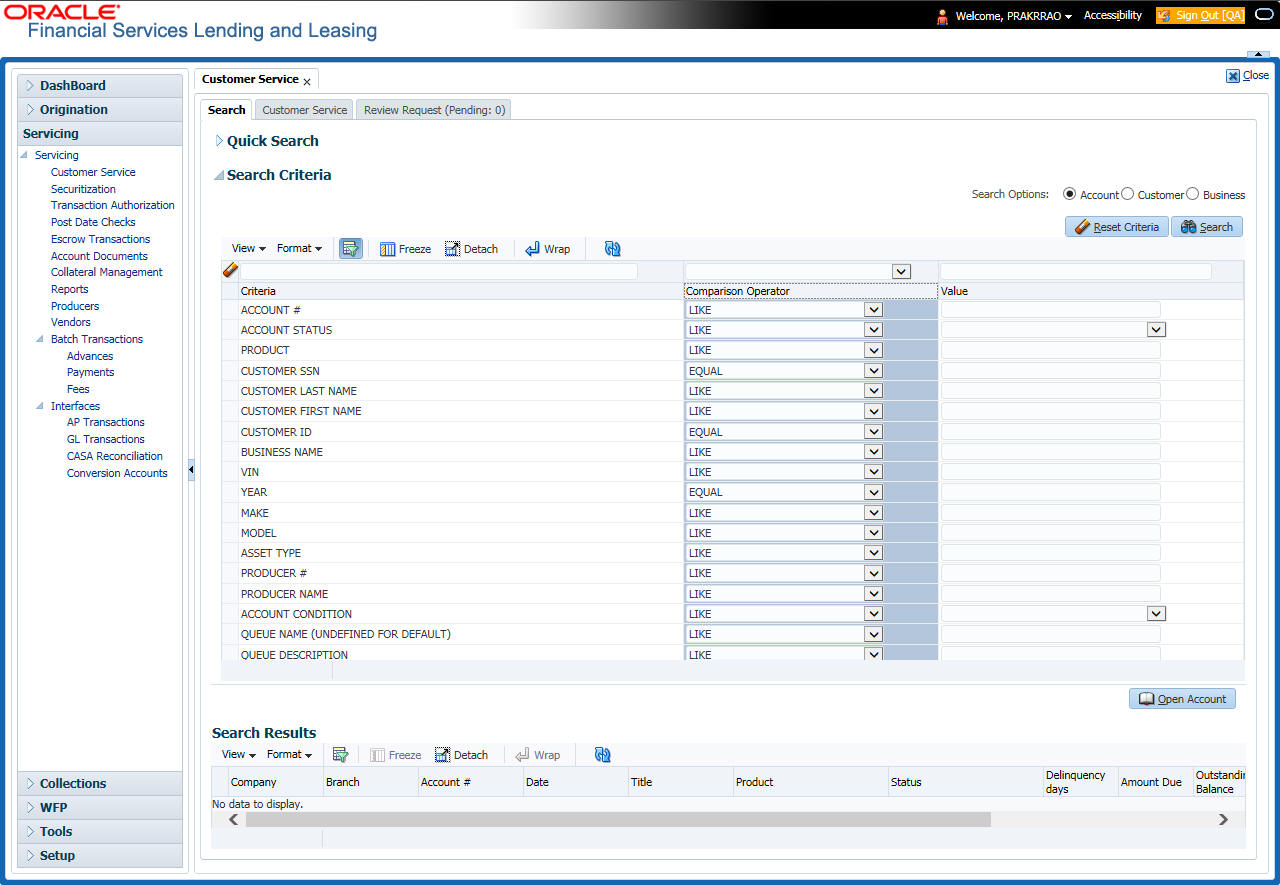Screen dimensions: 1280x885
Task: Open the welcome PRAKRRAO user menu
Action: [x=1014, y=16]
